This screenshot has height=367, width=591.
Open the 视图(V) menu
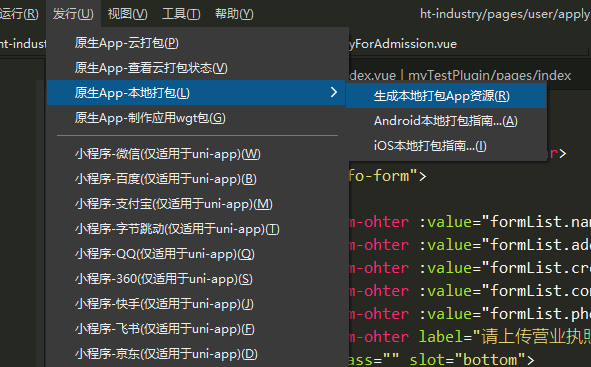[127, 14]
